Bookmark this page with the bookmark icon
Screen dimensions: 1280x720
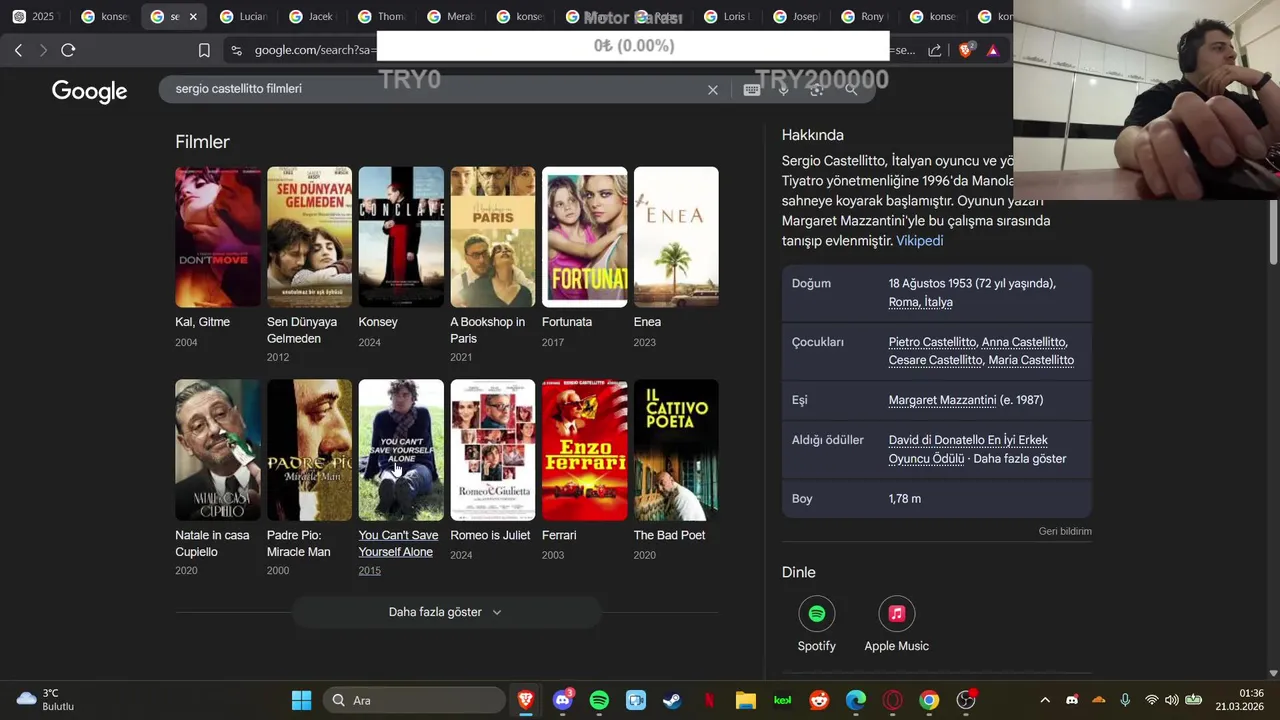pos(204,50)
